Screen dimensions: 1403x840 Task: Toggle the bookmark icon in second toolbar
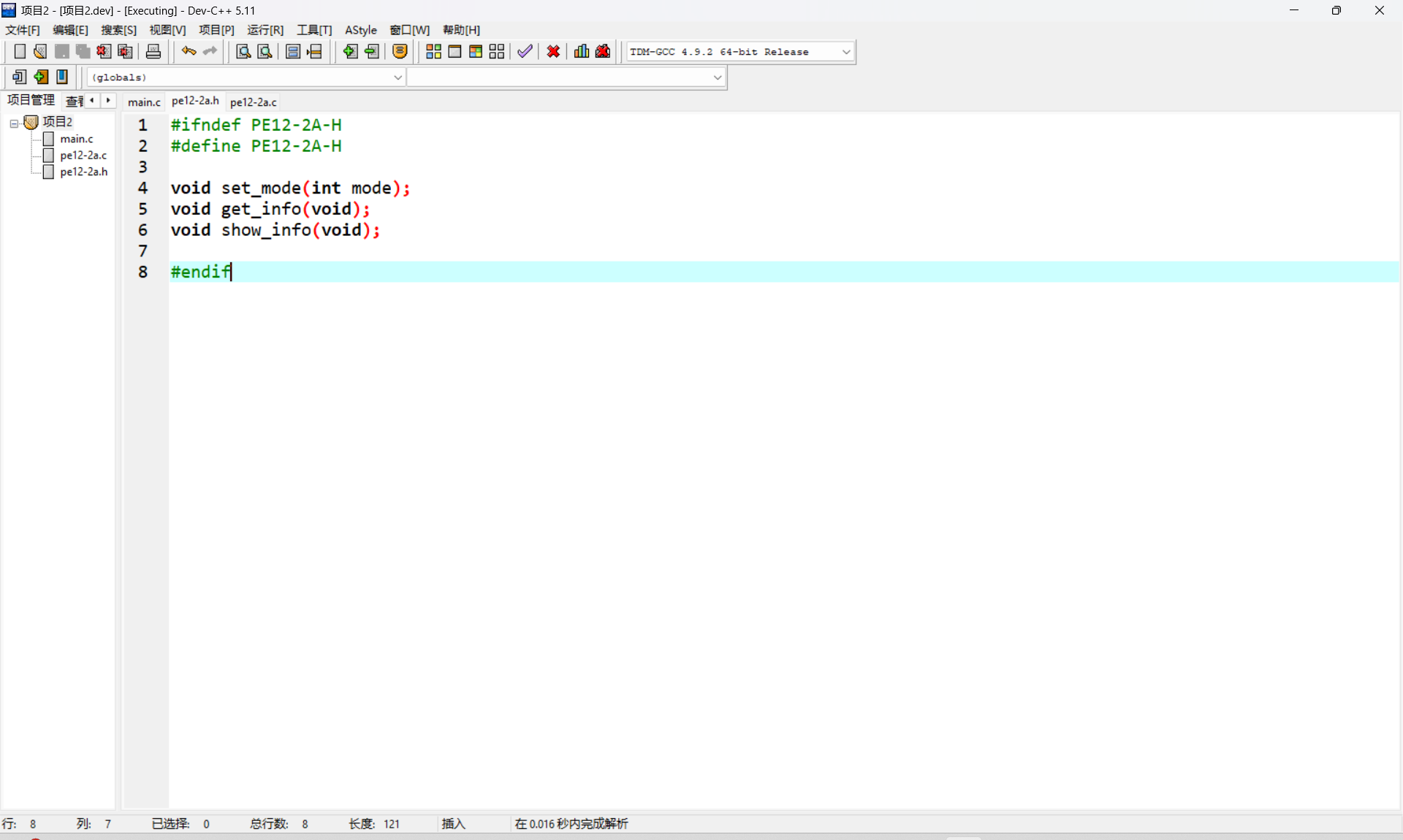pos(62,77)
